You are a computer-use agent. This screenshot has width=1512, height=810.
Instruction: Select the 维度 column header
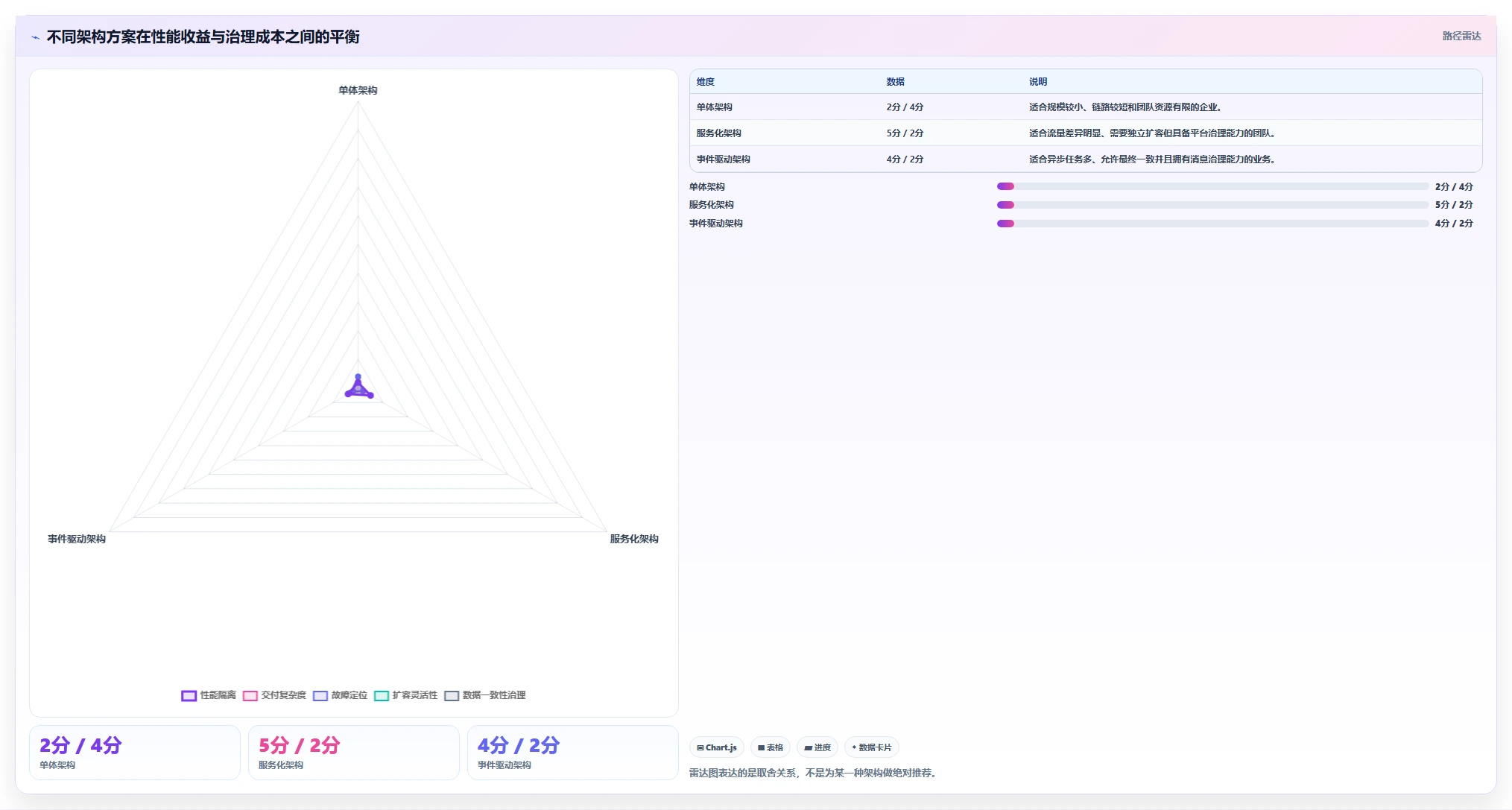[x=706, y=82]
